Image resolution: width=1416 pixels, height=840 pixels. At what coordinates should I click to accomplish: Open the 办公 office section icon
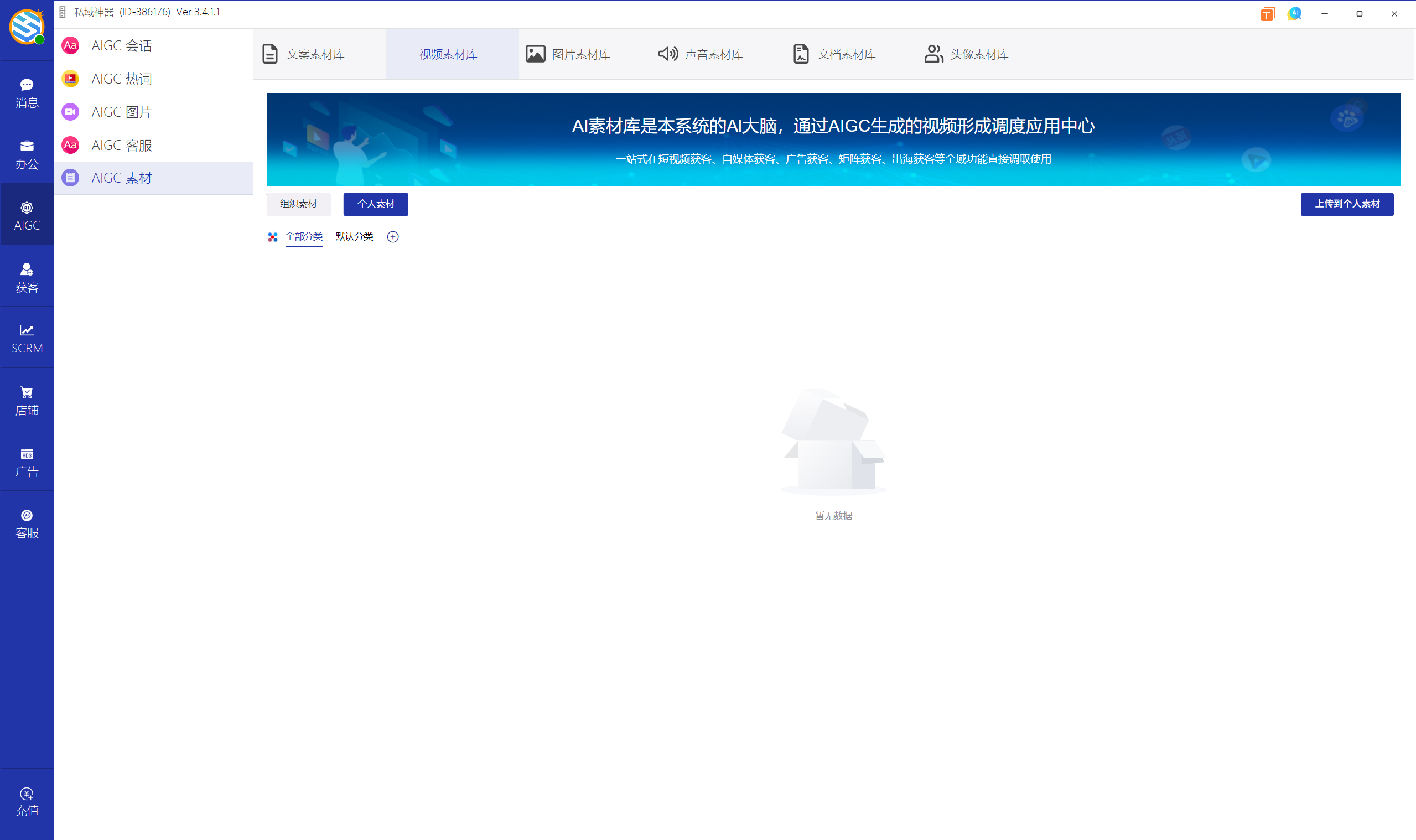[x=27, y=153]
